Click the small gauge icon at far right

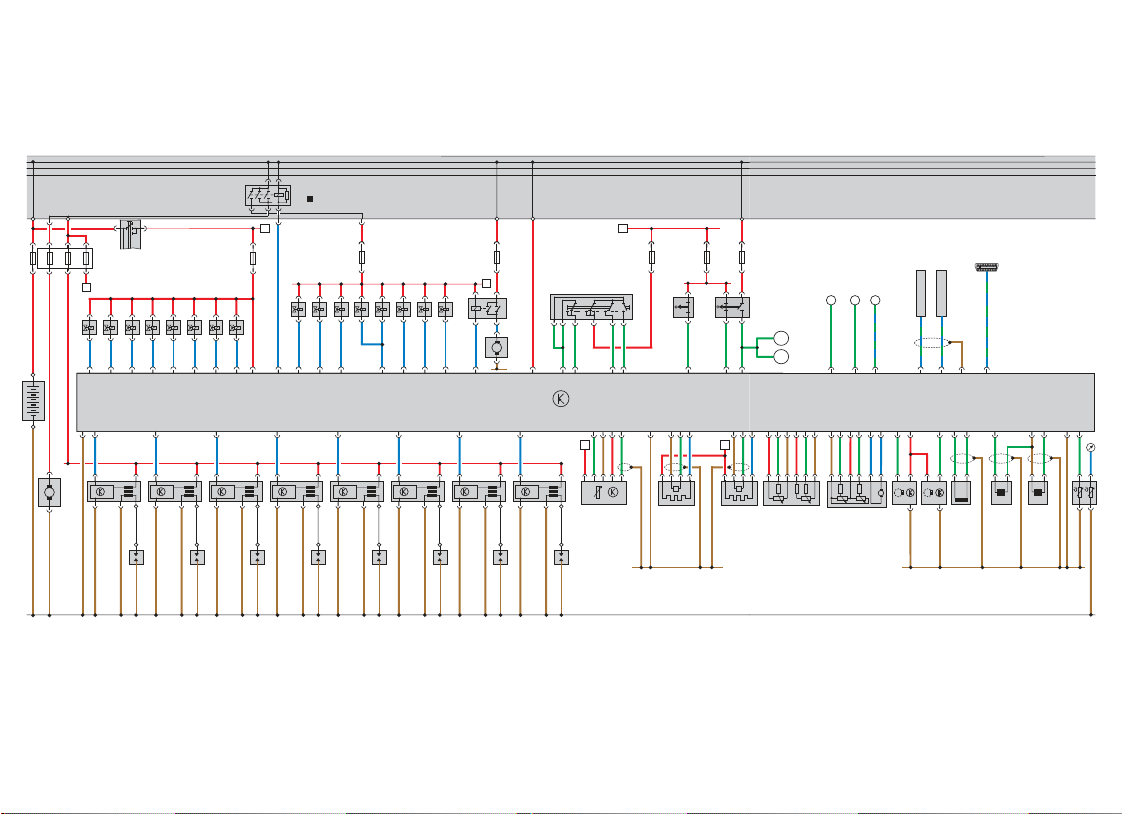click(x=1091, y=448)
